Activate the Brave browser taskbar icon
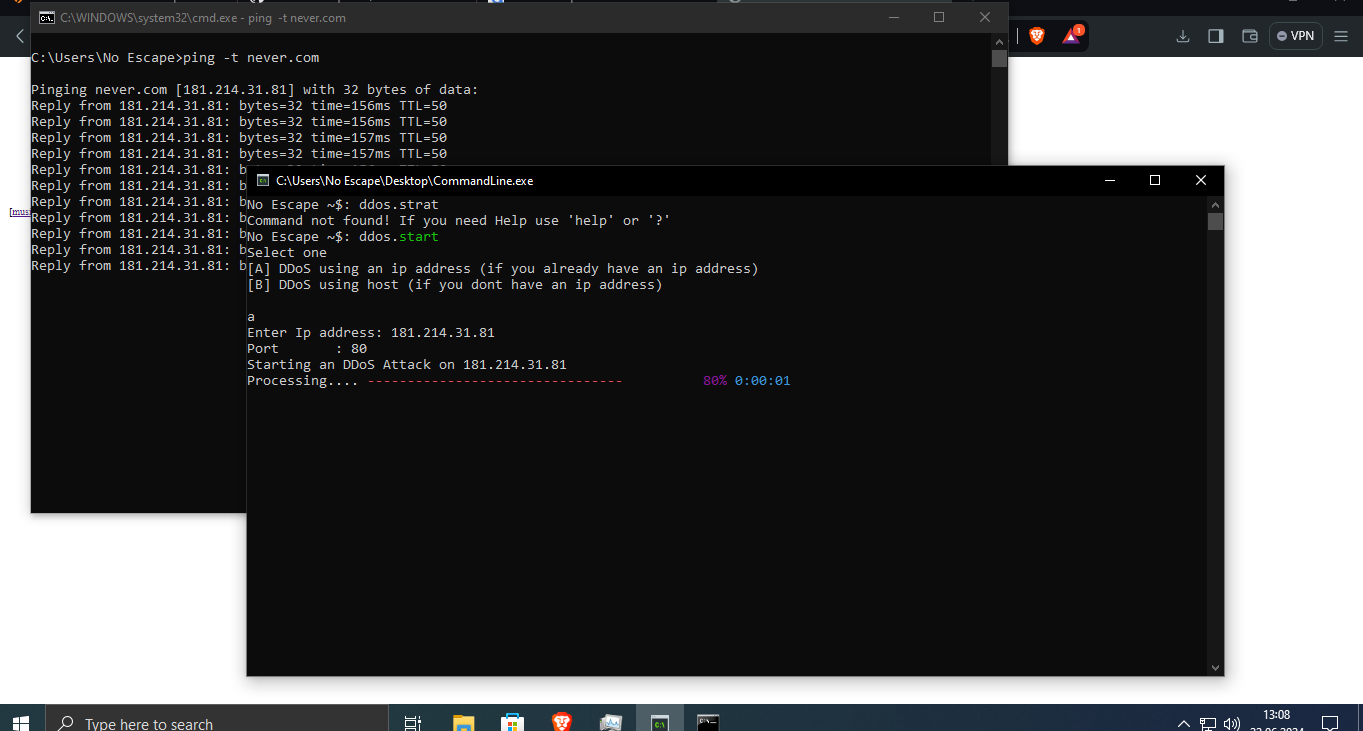Screen dimensions: 1363x731 coord(561,719)
